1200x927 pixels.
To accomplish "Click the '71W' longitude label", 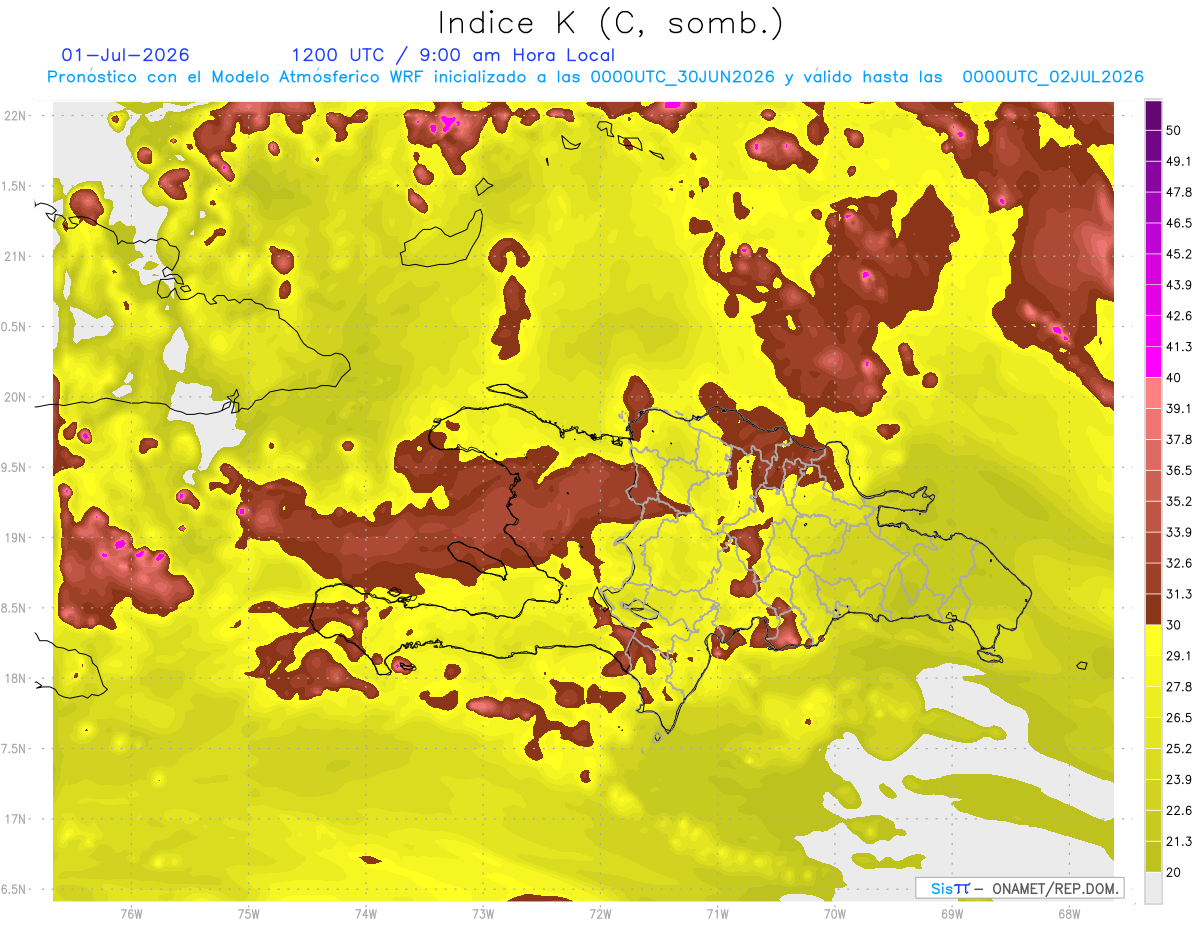I will pos(717,913).
